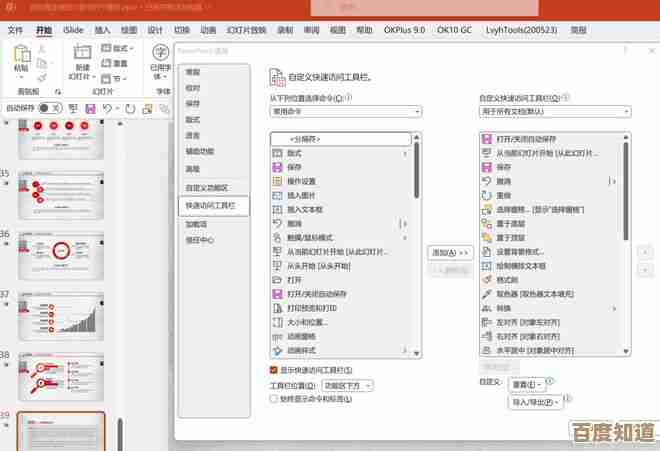This screenshot has width=660, height=451.
Task: Select 打开 (Open) in the left command list
Action: point(341,280)
